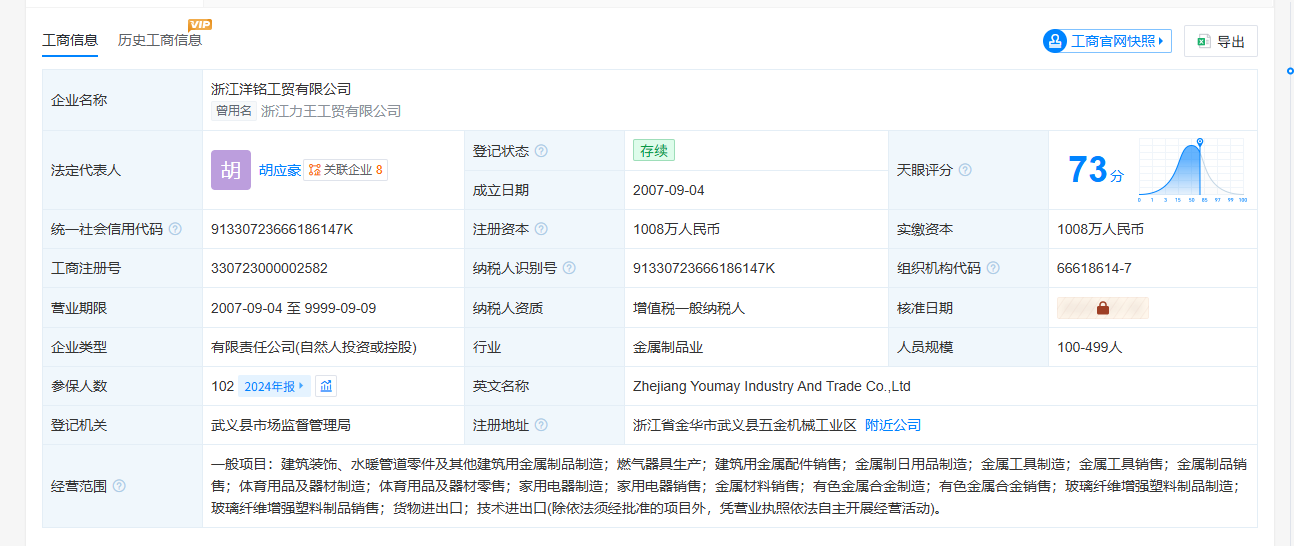Click the help icon beside 统一社会信用代码
Screen dimensions: 1294x546
coord(175,229)
